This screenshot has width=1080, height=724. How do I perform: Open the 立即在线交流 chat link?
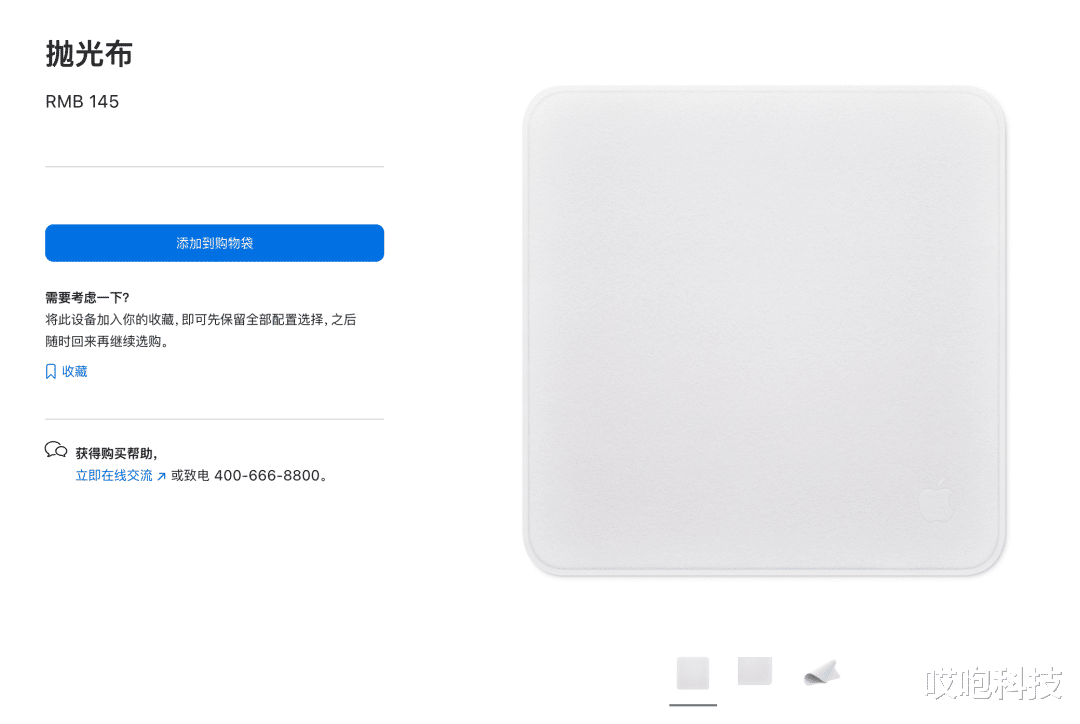[x=114, y=475]
